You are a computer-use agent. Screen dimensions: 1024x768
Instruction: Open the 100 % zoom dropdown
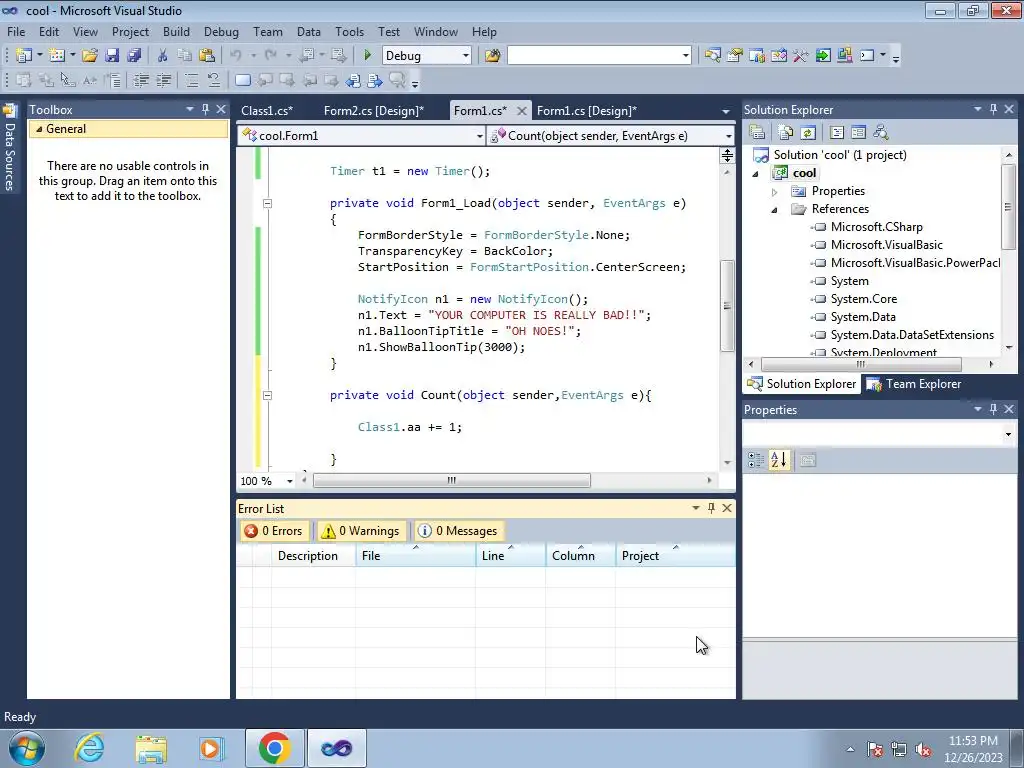tap(289, 481)
